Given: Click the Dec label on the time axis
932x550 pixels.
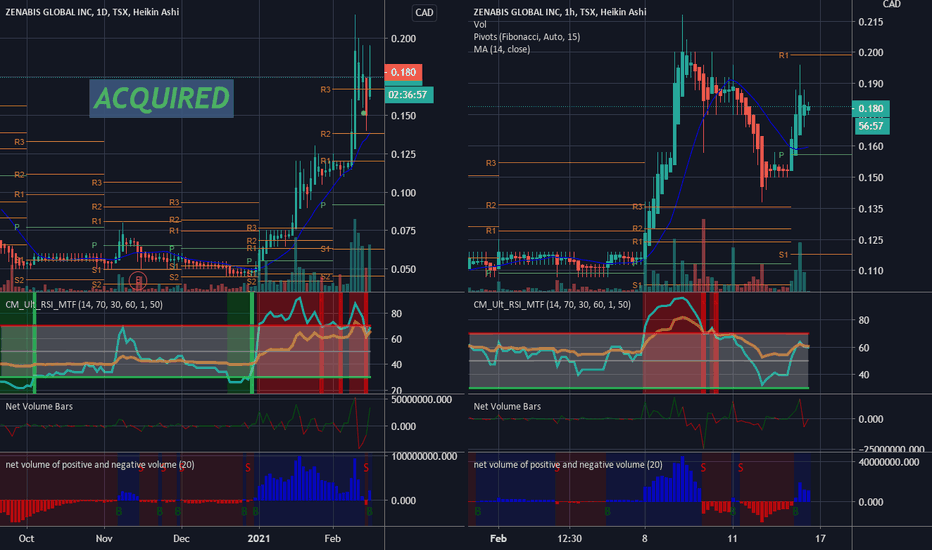Looking at the screenshot, I should click(181, 539).
